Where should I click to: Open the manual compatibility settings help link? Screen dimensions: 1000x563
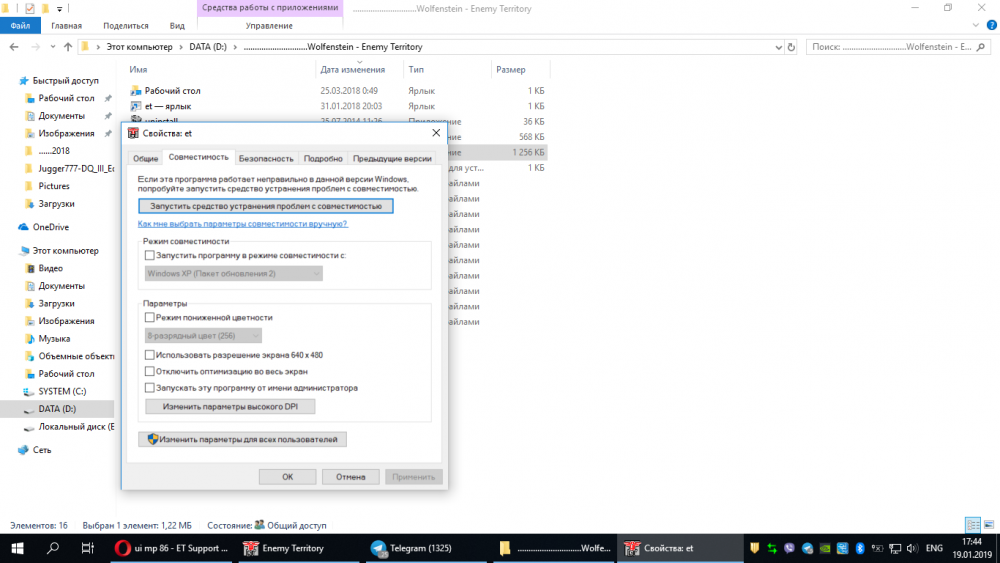pos(242,224)
